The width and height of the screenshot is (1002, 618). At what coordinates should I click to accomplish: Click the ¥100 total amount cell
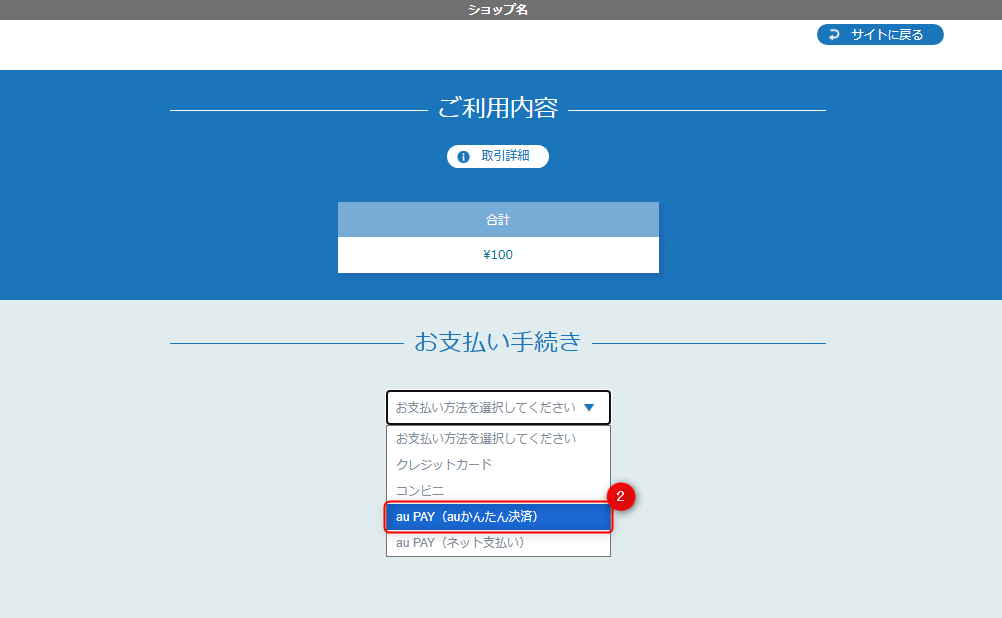point(498,254)
